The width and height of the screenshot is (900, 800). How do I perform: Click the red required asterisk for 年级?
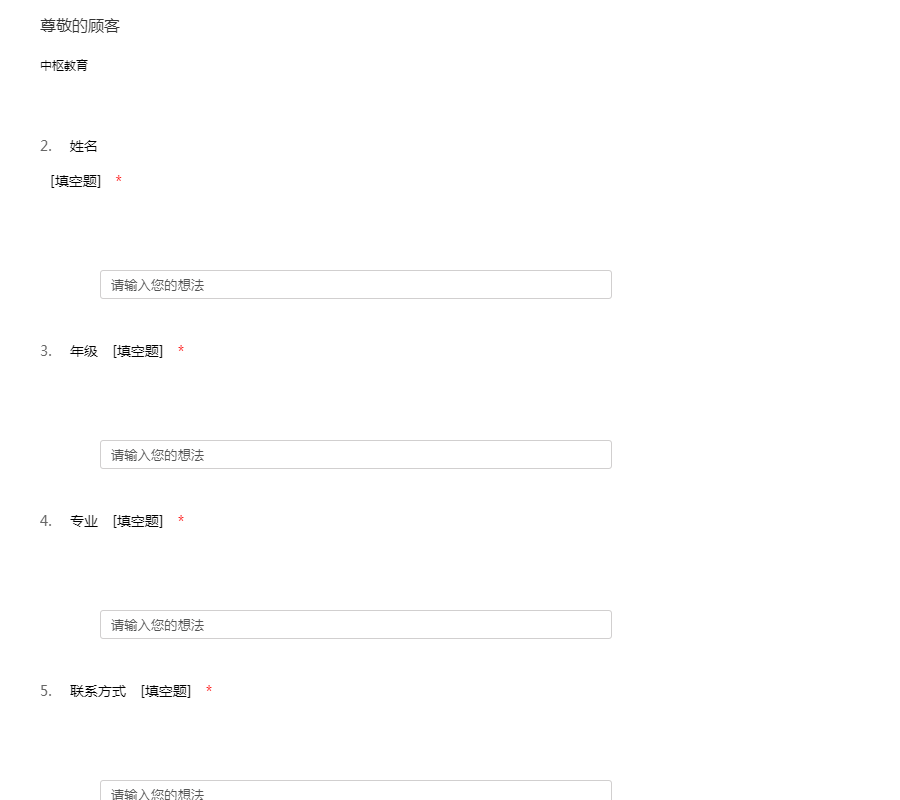tap(181, 351)
